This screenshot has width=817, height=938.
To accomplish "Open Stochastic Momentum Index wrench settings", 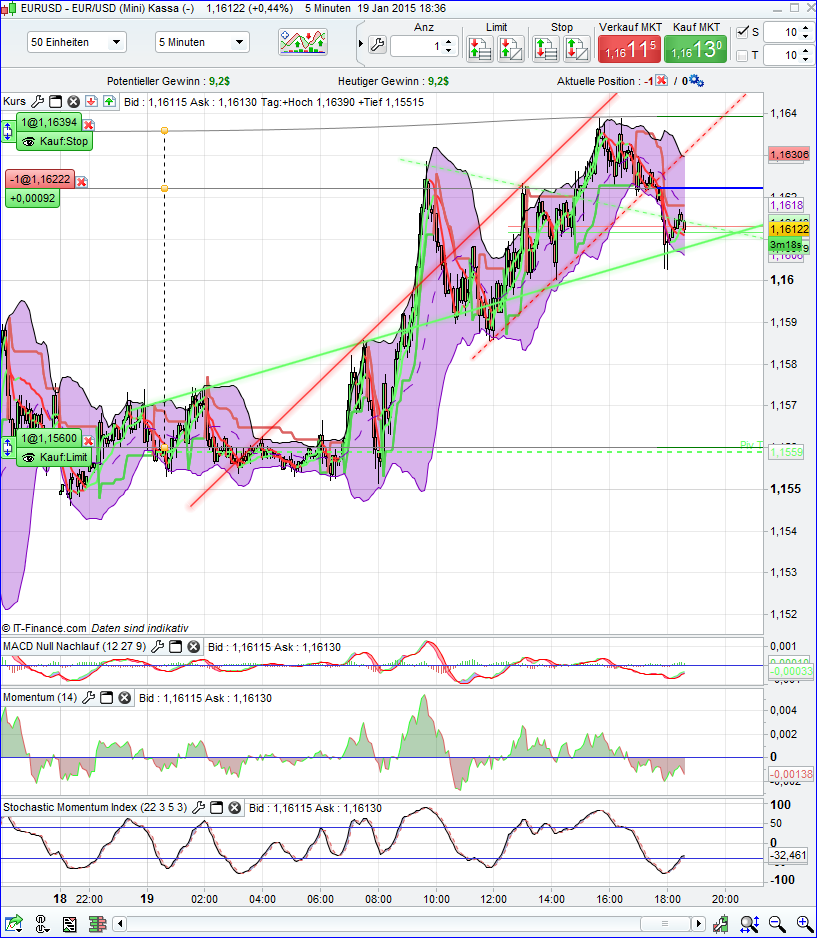I will click(198, 808).
